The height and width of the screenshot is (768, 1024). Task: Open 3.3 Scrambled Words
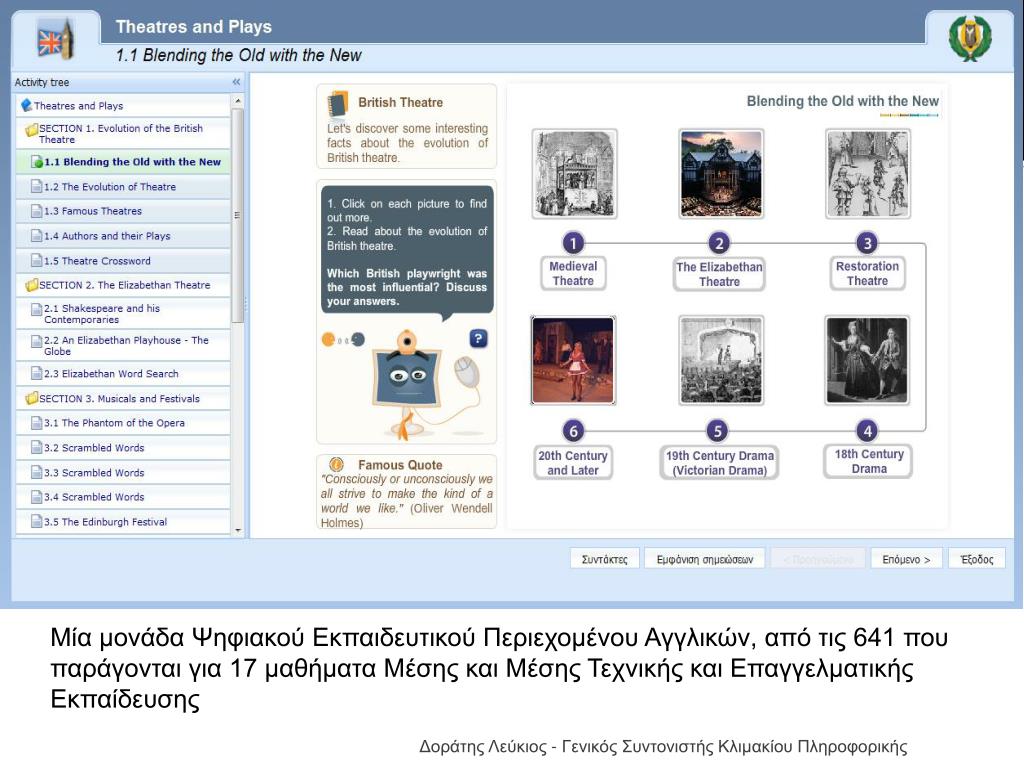point(123,473)
